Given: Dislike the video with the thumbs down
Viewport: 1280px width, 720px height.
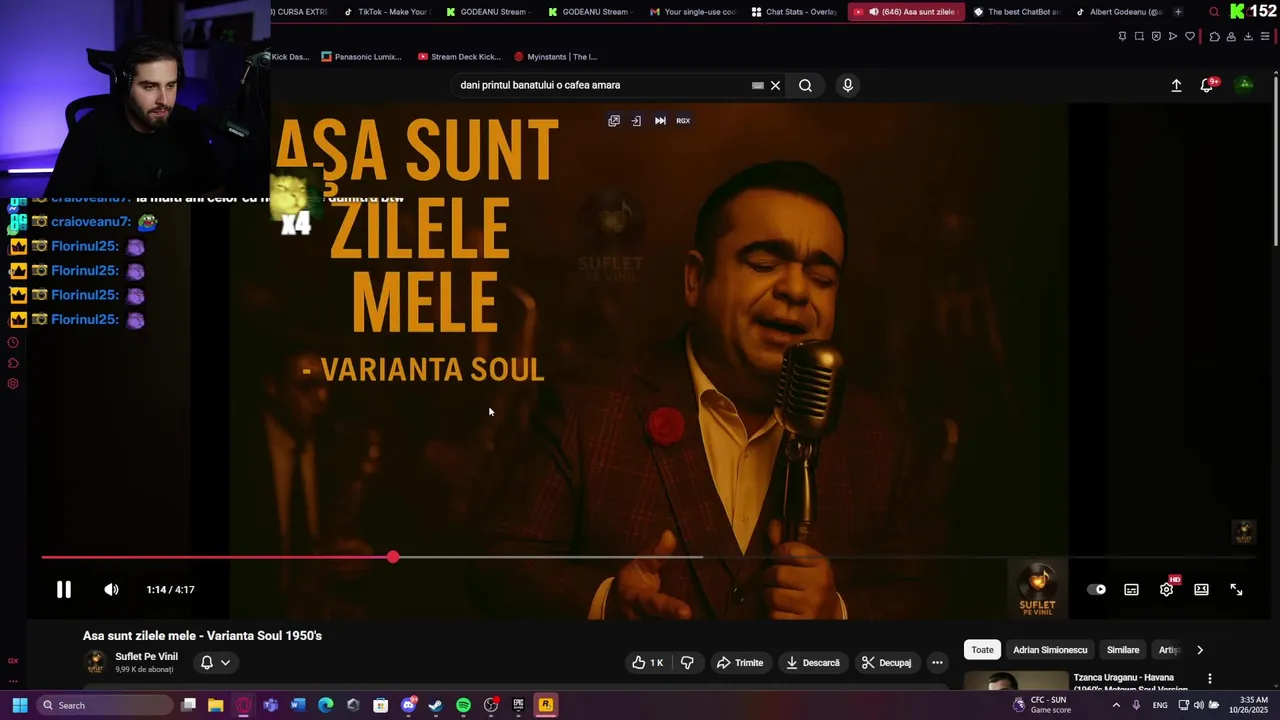Looking at the screenshot, I should pyautogui.click(x=687, y=663).
